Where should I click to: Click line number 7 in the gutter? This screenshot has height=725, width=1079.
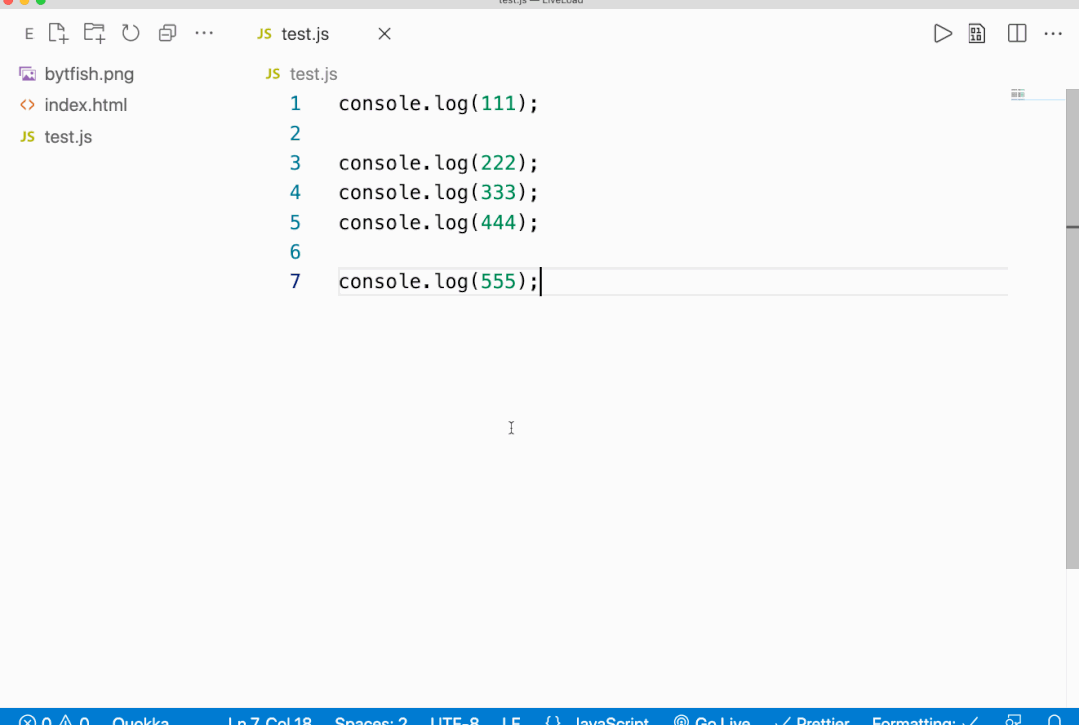click(x=295, y=281)
